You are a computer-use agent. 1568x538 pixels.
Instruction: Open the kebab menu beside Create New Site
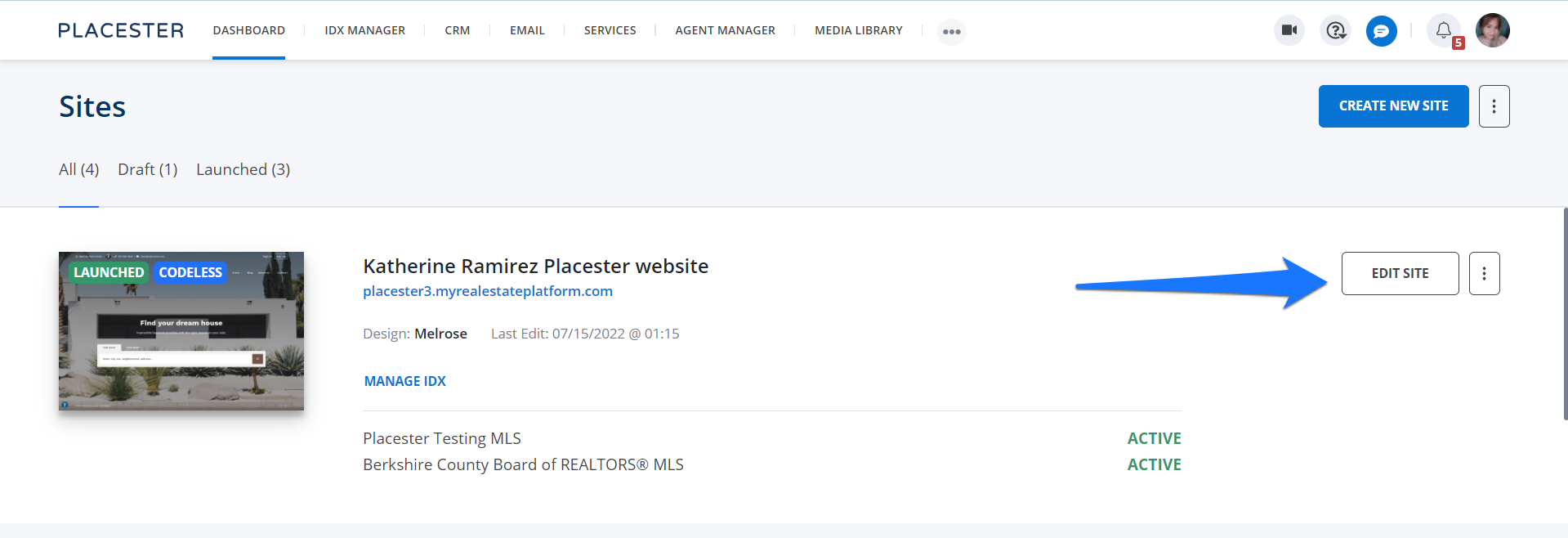pyautogui.click(x=1494, y=106)
